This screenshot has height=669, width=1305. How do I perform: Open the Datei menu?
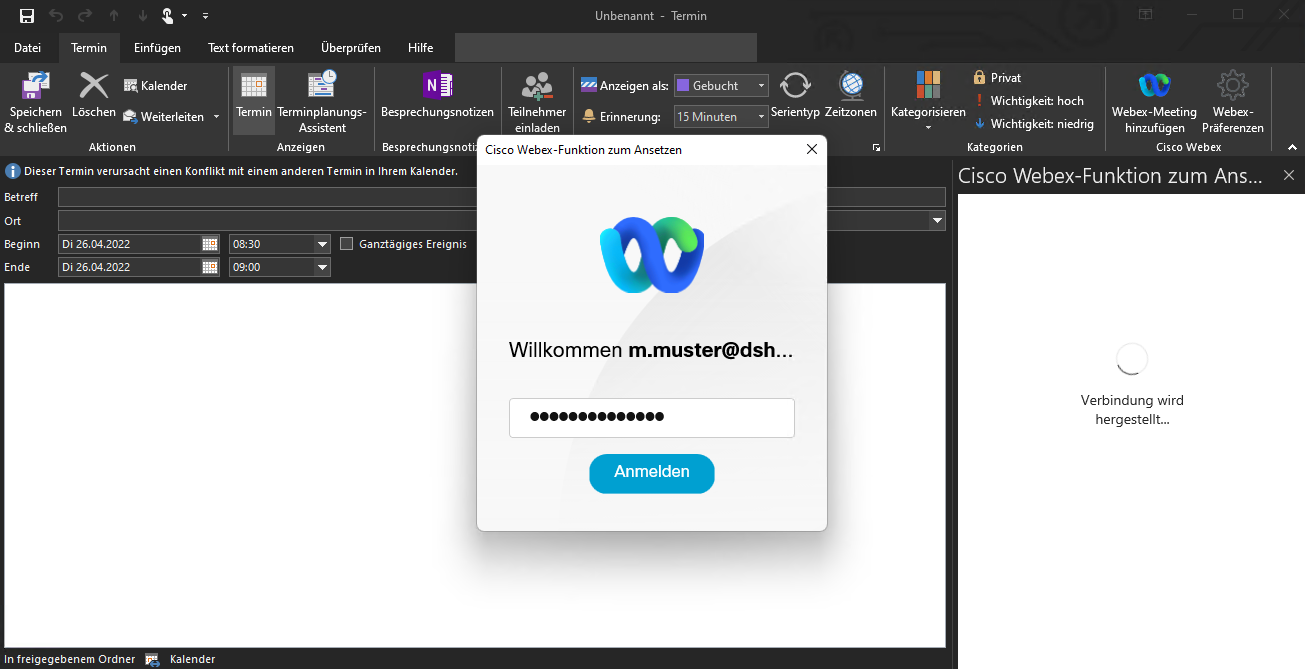tap(28, 48)
